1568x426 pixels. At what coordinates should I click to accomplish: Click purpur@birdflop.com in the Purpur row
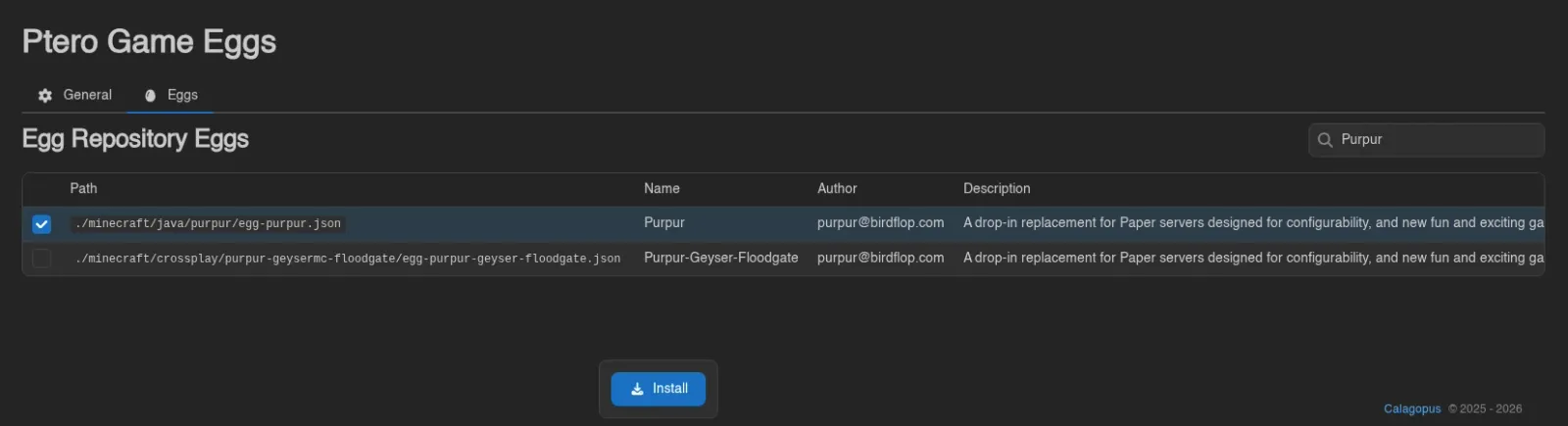click(x=881, y=223)
